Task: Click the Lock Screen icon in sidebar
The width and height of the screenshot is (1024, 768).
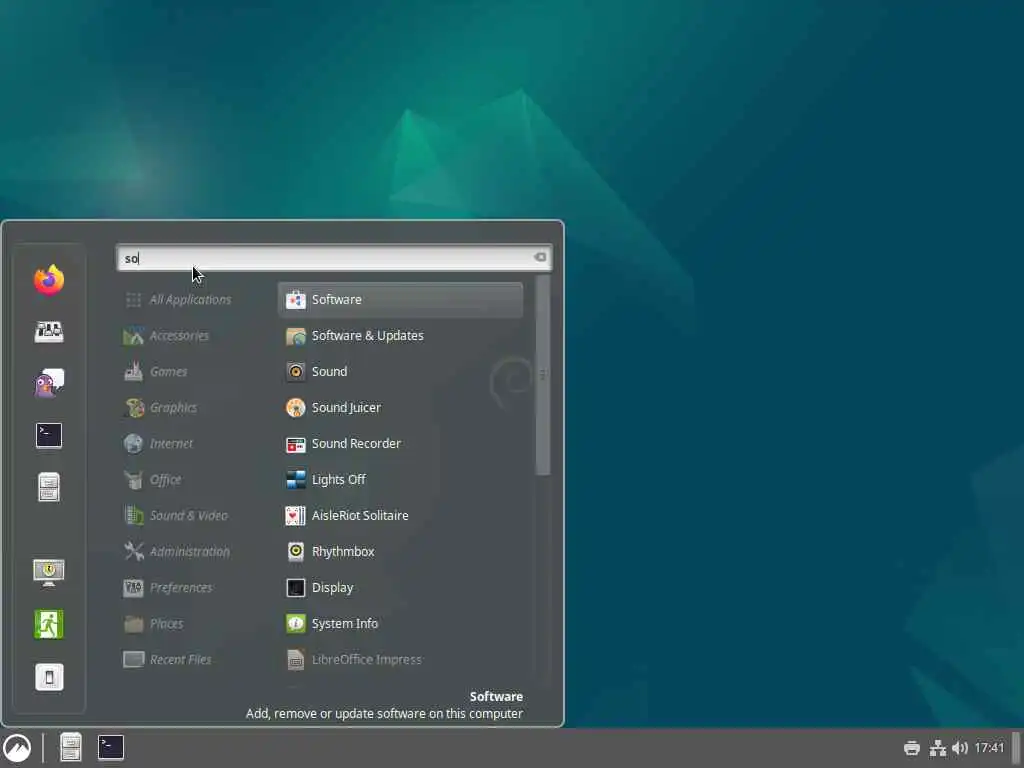Action: pyautogui.click(x=49, y=573)
